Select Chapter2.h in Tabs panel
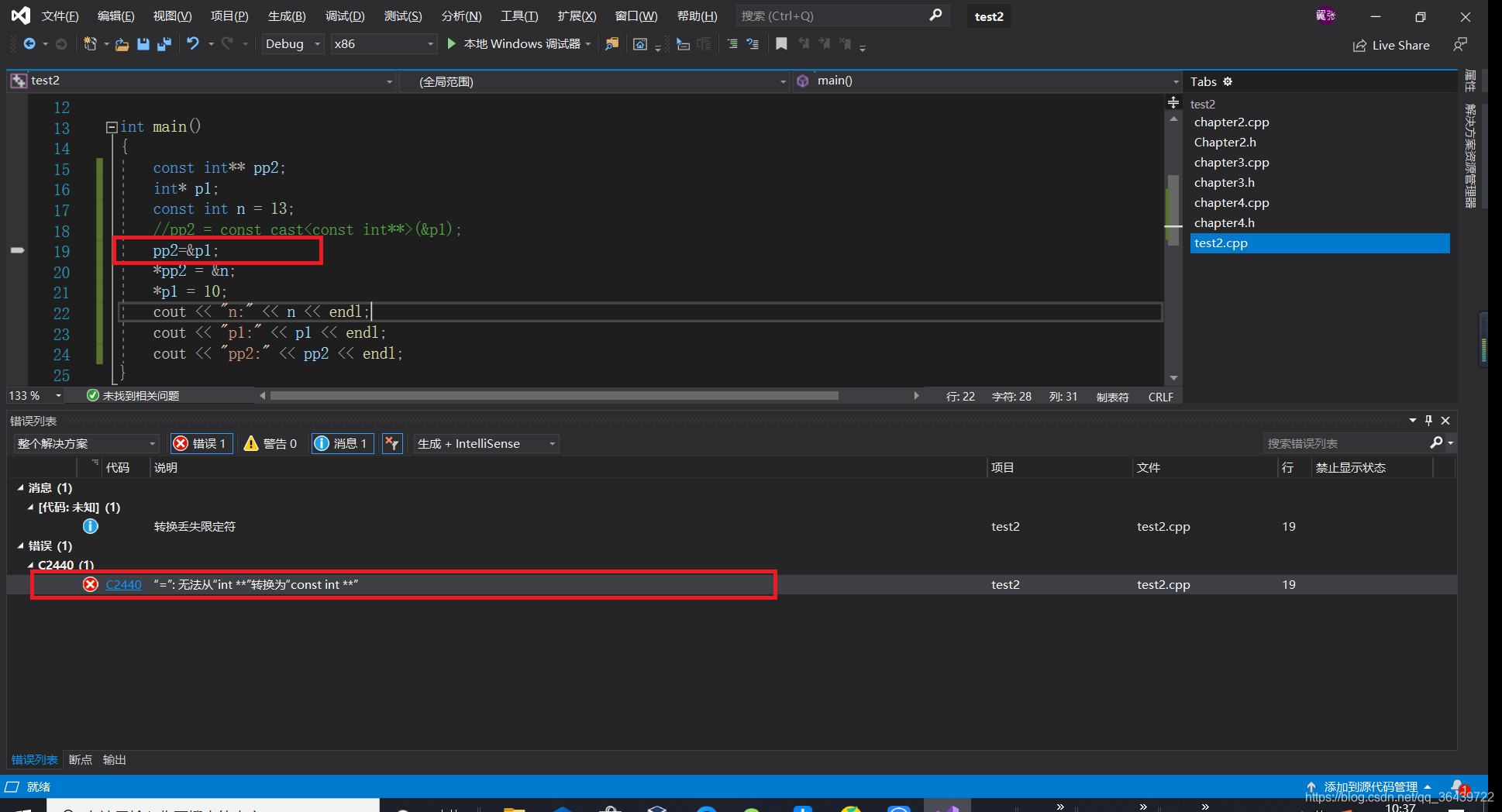Viewport: 1502px width, 812px height. pos(1225,142)
